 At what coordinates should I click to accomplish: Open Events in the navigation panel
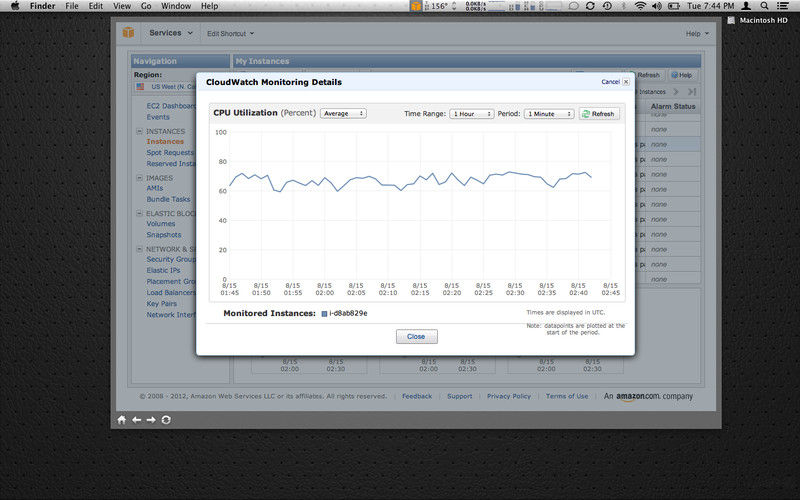[158, 117]
